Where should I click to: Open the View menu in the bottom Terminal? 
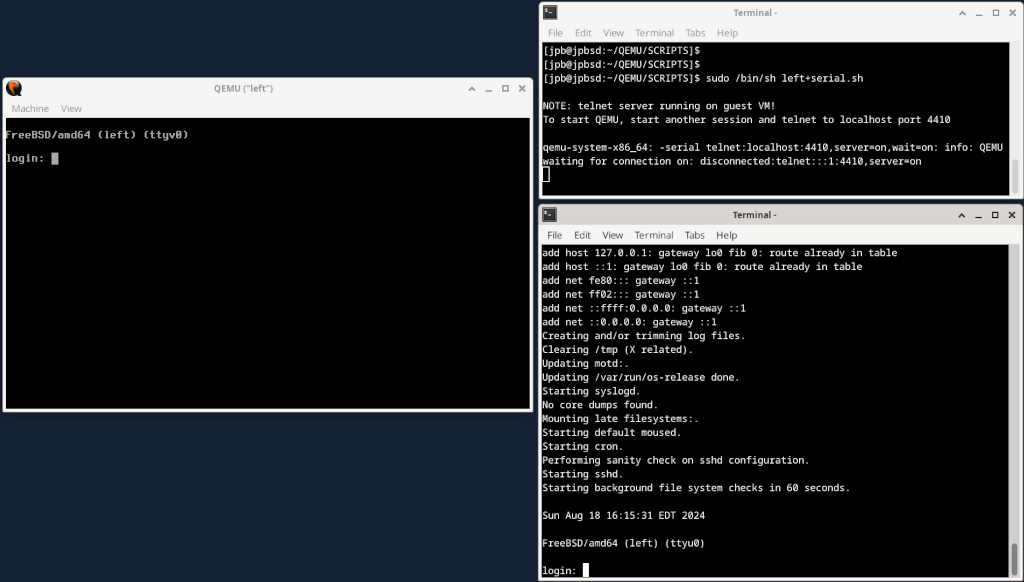613,234
